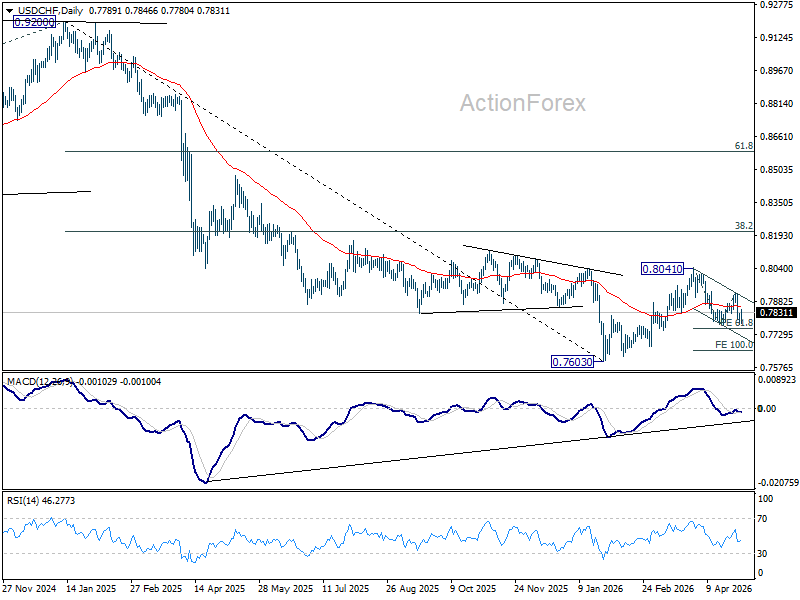Click the RSI 30 level marker

762,554
